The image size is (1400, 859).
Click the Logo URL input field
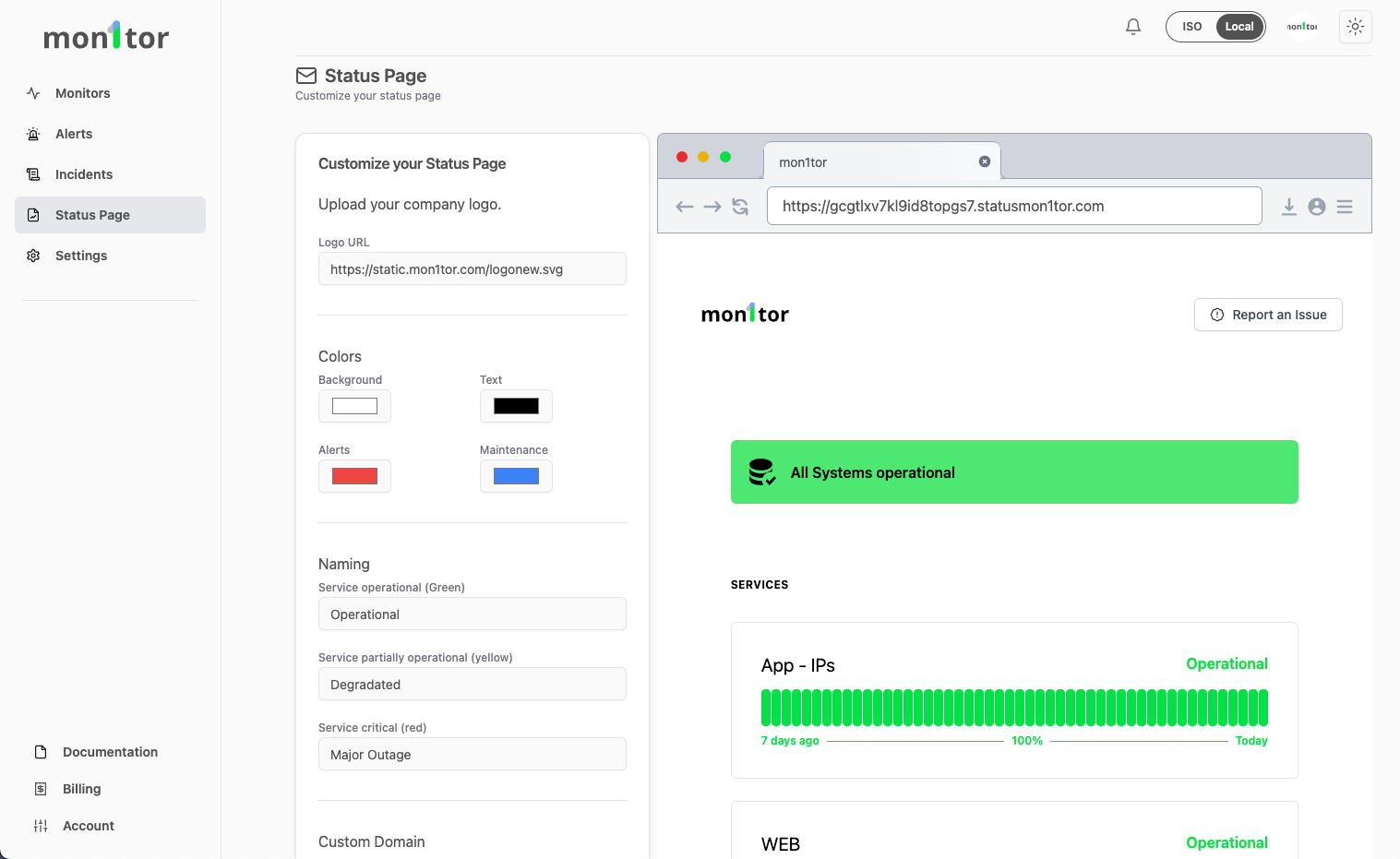473,269
